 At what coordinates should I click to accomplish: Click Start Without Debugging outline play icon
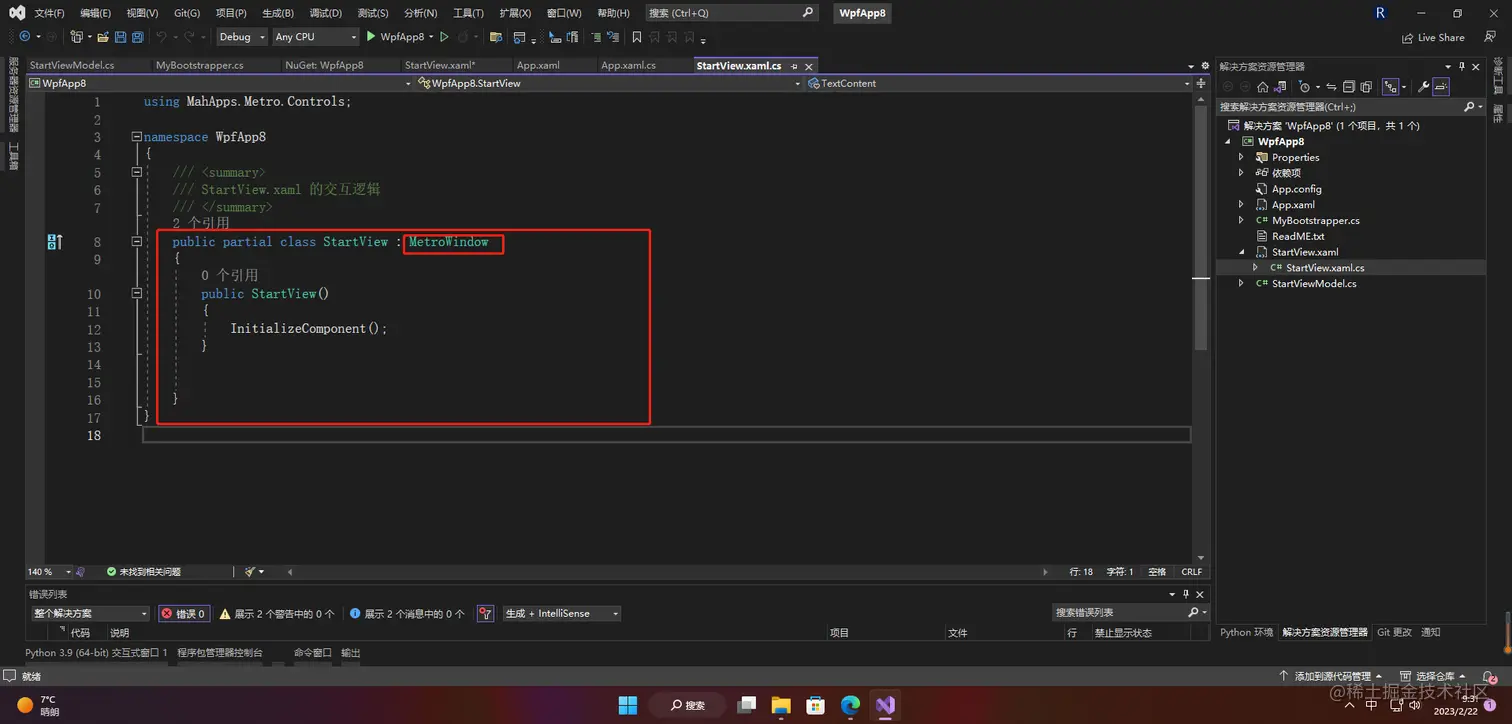[444, 37]
